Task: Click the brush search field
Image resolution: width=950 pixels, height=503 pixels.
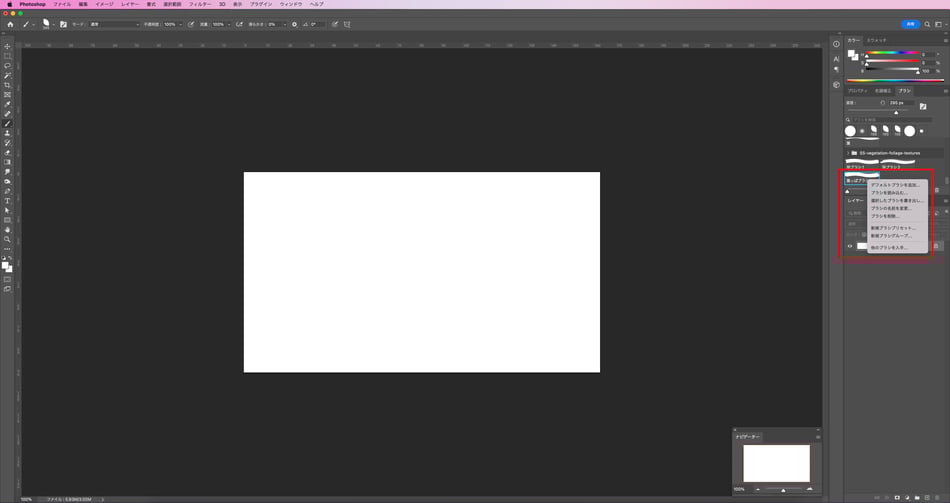Action: point(891,120)
